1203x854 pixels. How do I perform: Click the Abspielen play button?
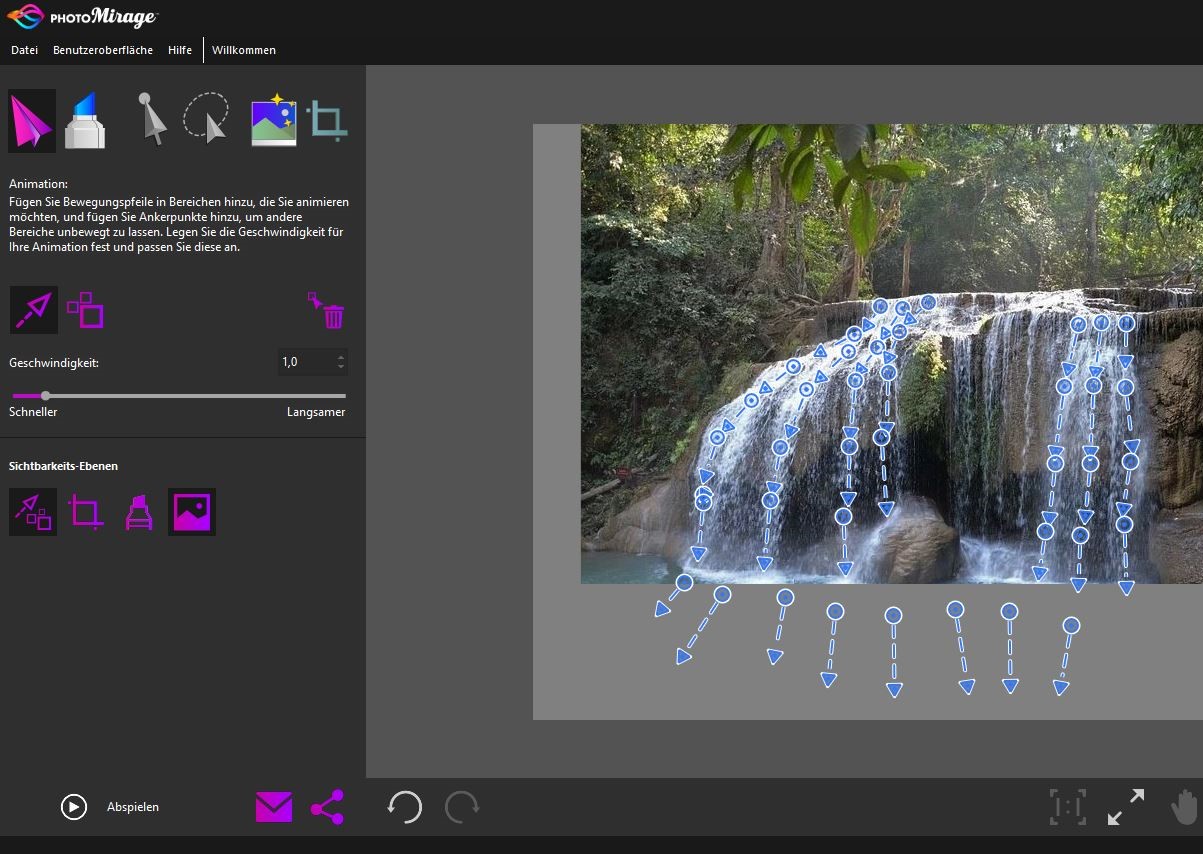coord(74,807)
